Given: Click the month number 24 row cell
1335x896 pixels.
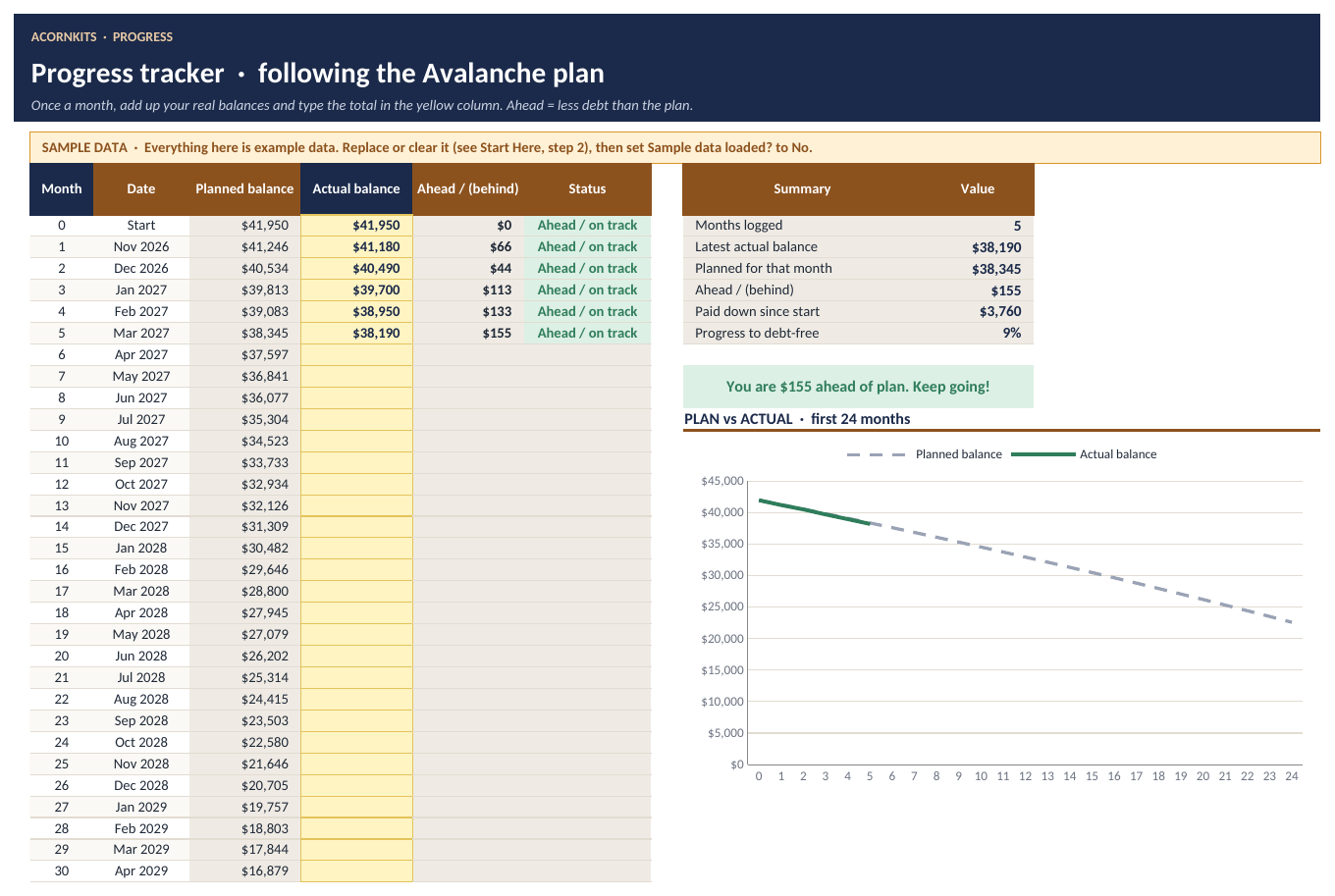Looking at the screenshot, I should coord(62,742).
